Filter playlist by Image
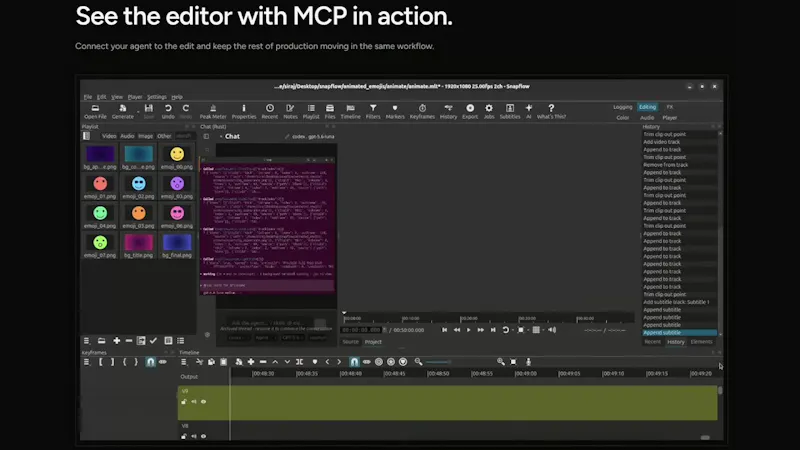 coord(145,136)
